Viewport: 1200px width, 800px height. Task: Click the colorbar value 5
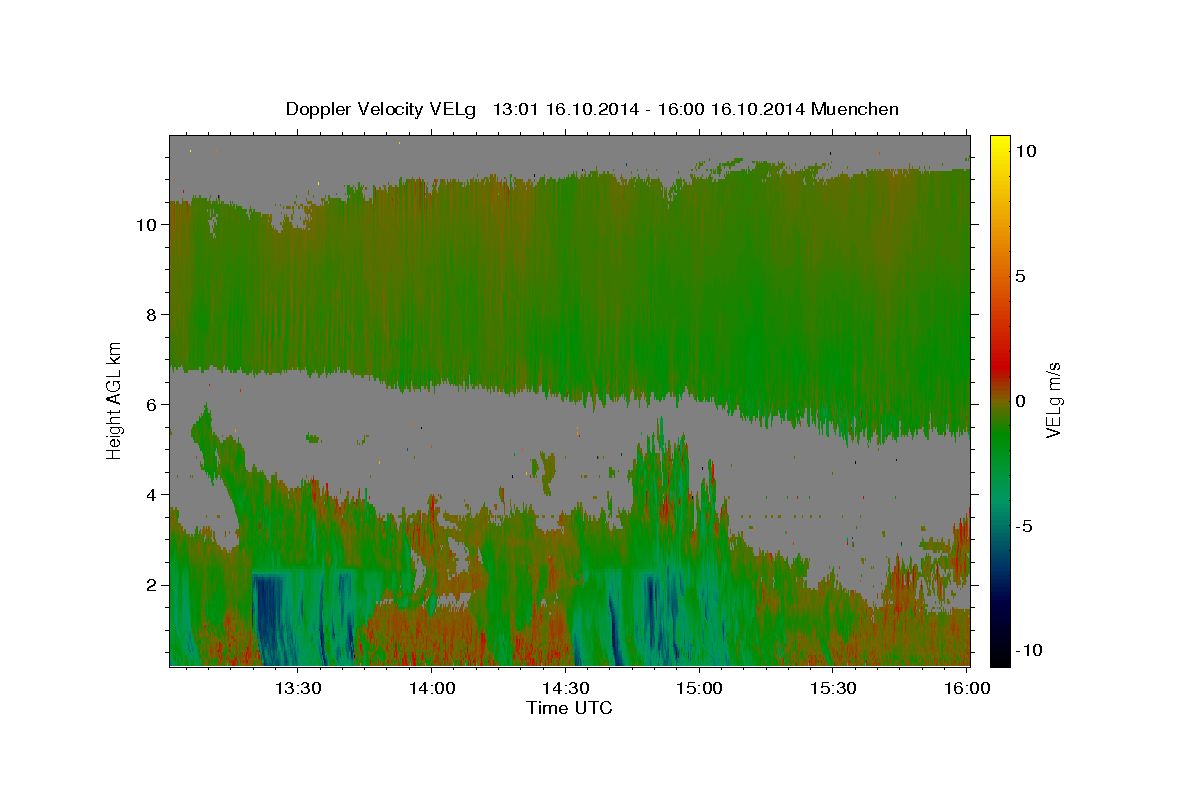[1021, 276]
